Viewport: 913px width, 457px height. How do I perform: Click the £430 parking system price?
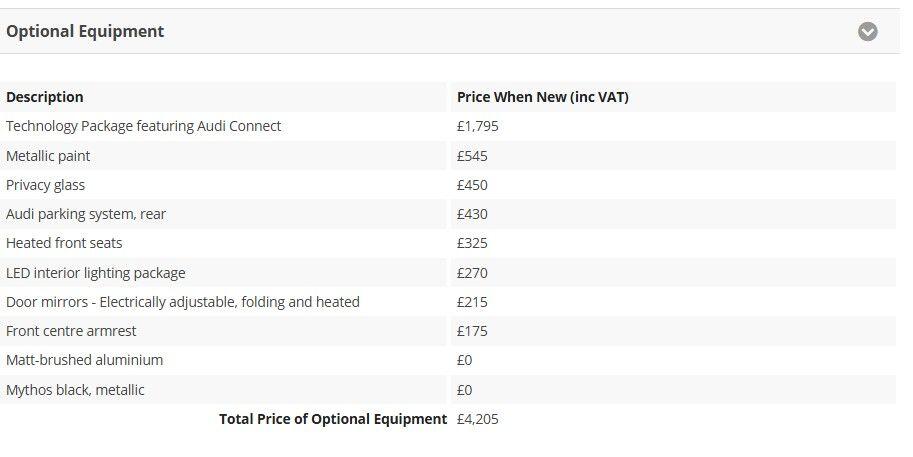pyautogui.click(x=472, y=214)
